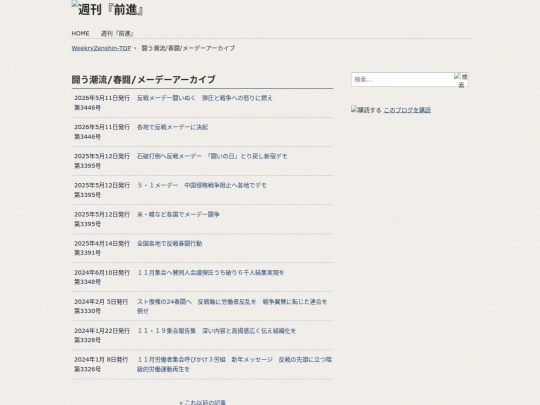The height and width of the screenshot is (405, 540).
Task: Click the date text 2024年6月10日発行 第3348号
Action: [102, 277]
